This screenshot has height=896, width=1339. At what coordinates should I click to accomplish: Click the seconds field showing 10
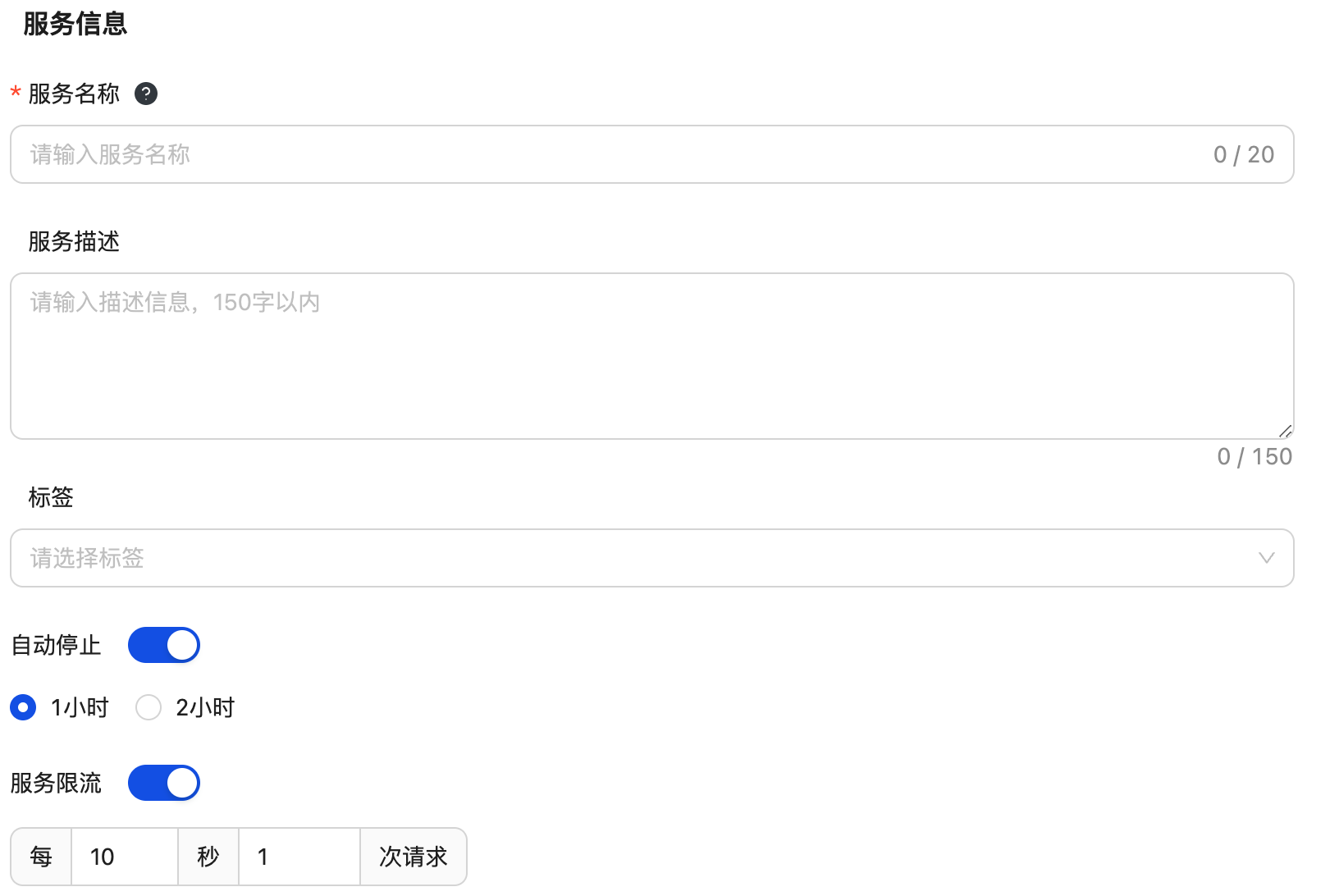[125, 857]
